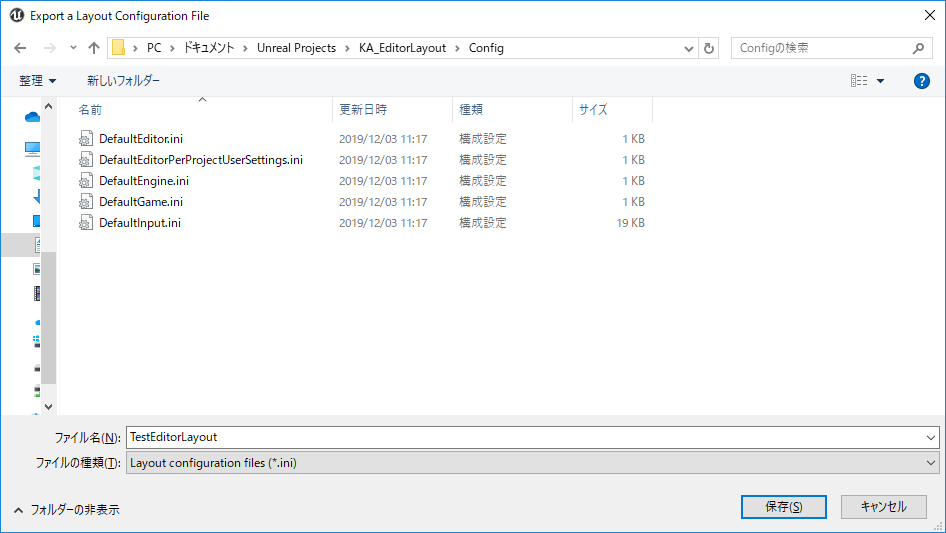Sort by the サイズ column header
This screenshot has height=533, width=946.
(x=593, y=109)
